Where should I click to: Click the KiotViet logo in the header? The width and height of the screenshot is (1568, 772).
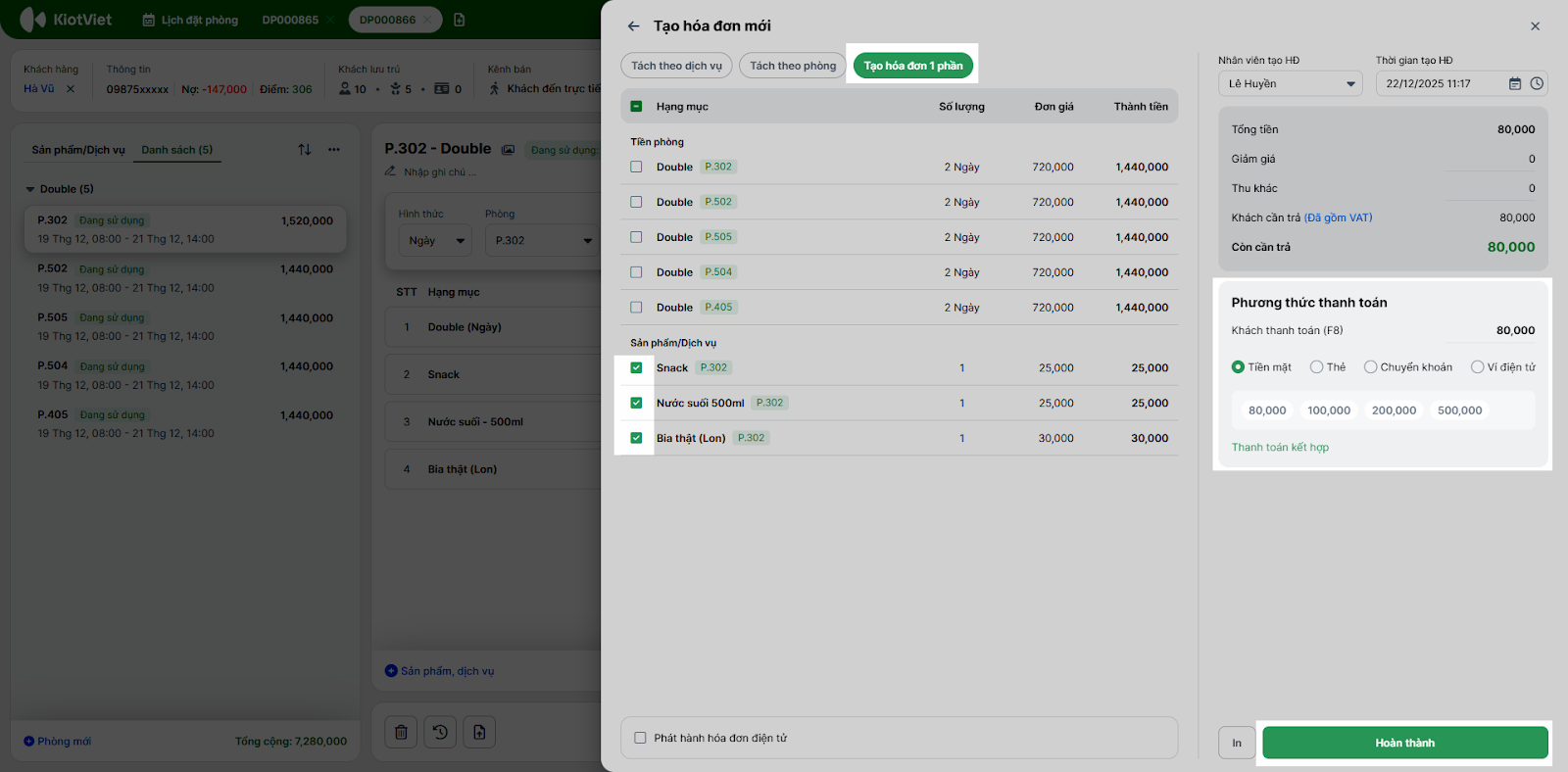click(66, 20)
